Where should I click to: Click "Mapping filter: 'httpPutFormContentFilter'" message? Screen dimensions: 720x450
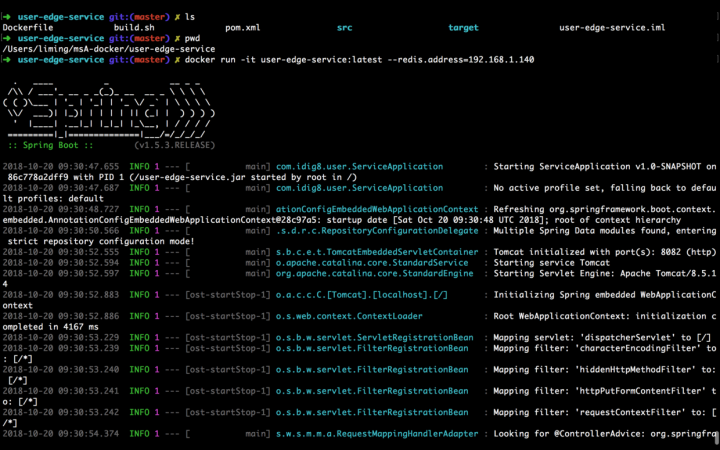pos(600,391)
